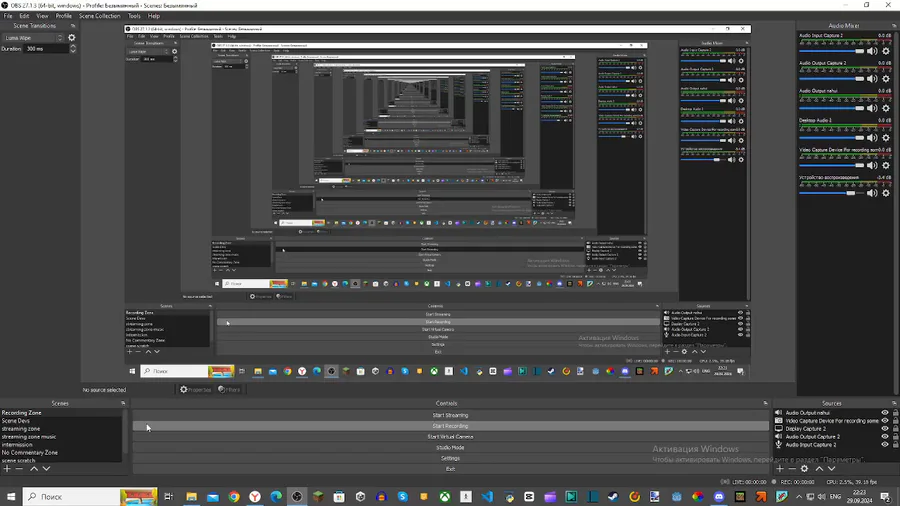Screen dimensions: 900x506
Task: Click Start Virtual Camera button
Action: tap(451, 437)
